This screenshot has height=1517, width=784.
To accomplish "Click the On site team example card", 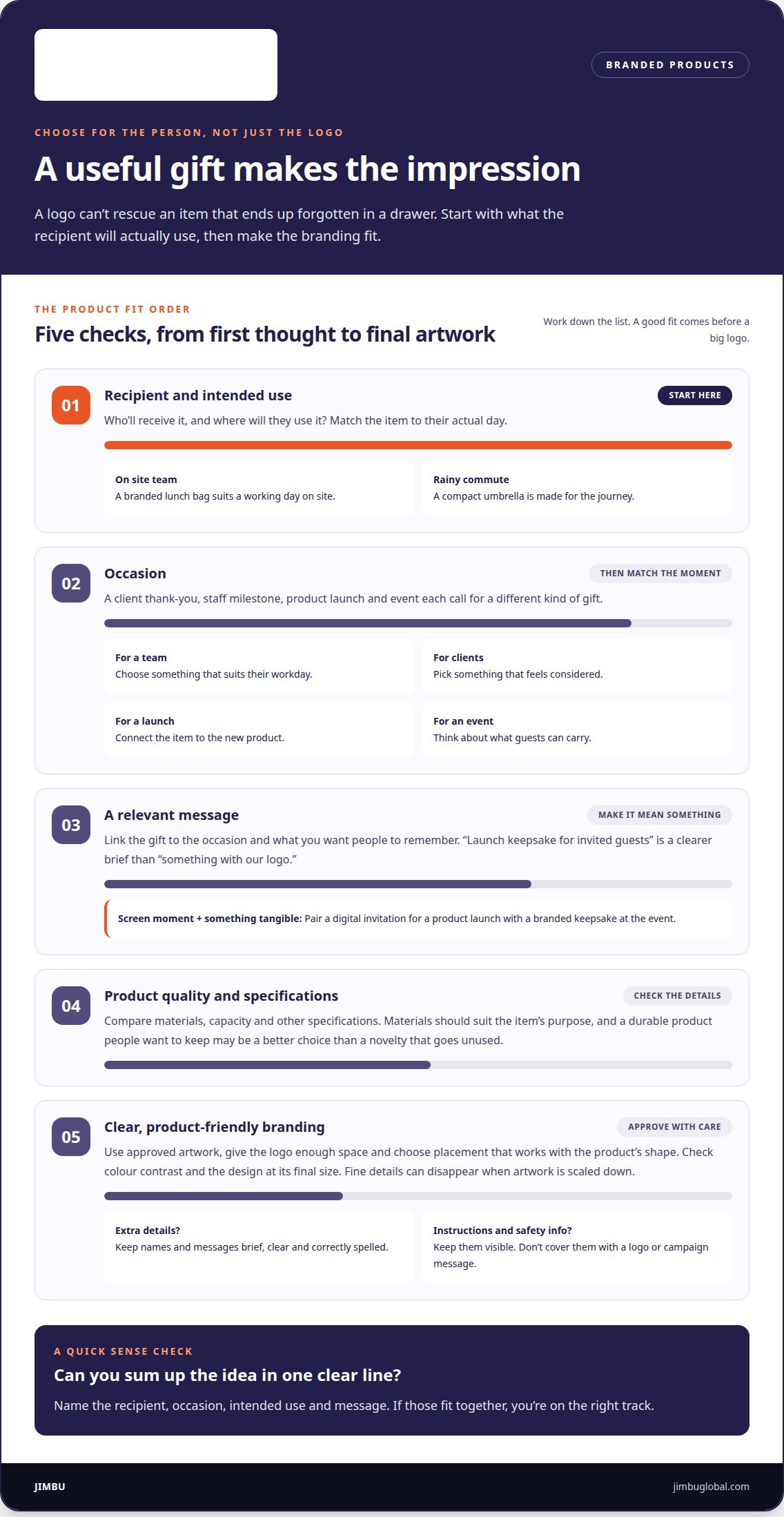I will pyautogui.click(x=259, y=488).
